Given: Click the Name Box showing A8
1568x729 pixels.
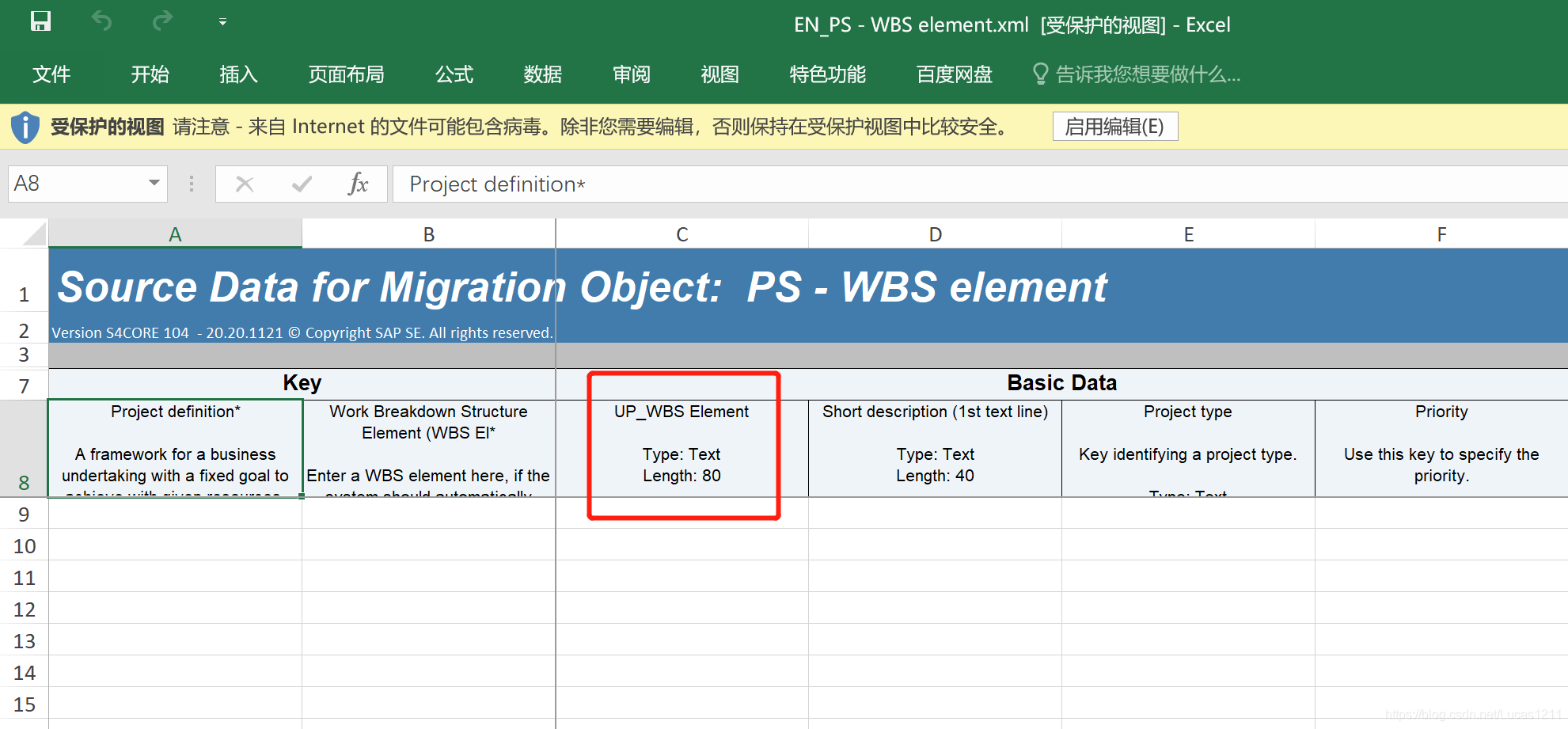Looking at the screenshot, I should (75, 184).
